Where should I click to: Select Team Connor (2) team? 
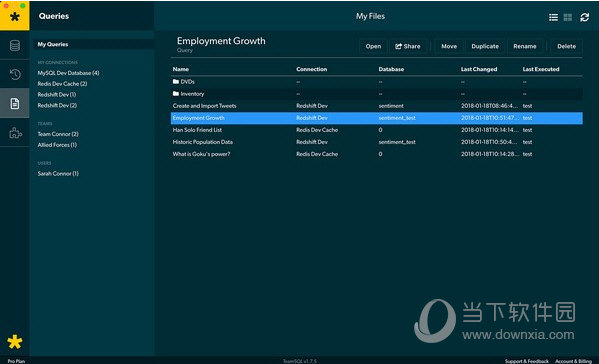58,134
